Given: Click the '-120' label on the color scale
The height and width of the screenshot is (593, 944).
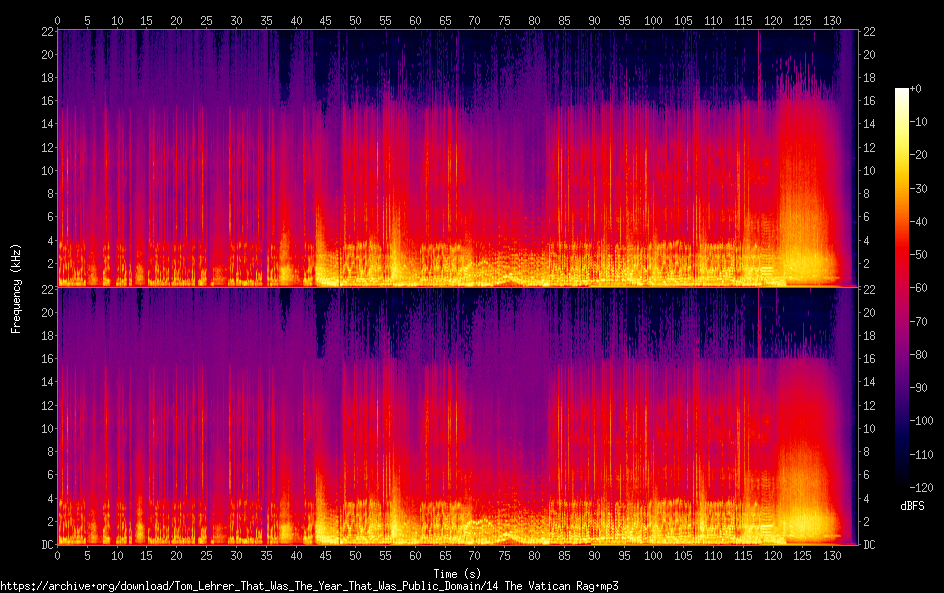Looking at the screenshot, I should click(919, 487).
